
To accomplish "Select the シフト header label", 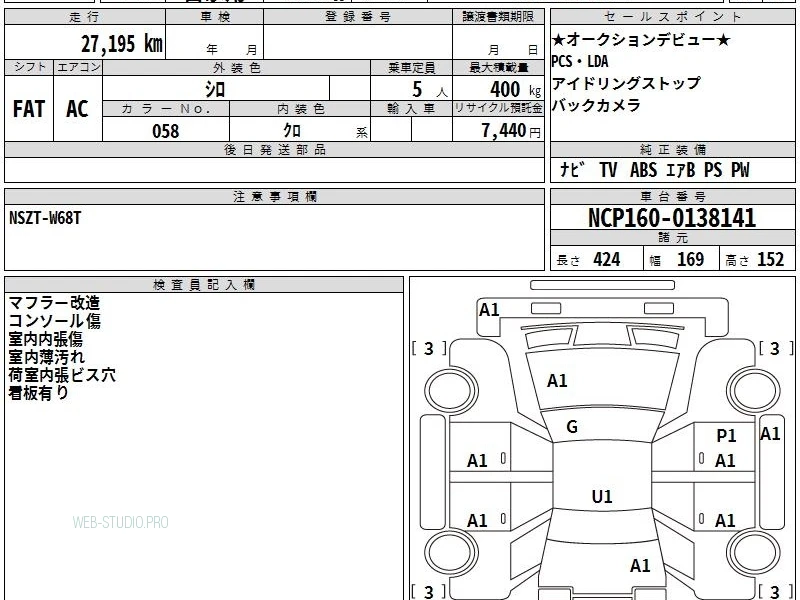I will pyautogui.click(x=29, y=67).
